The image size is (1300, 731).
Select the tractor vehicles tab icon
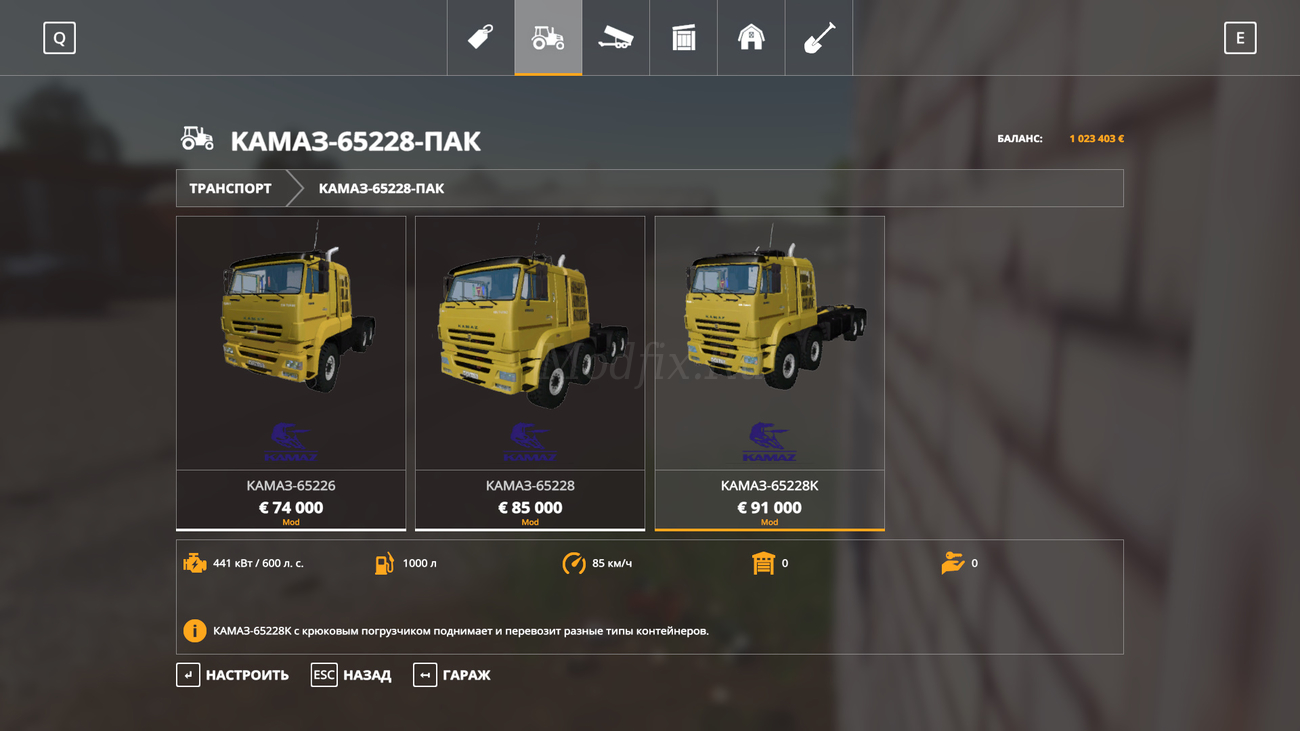tap(548, 38)
